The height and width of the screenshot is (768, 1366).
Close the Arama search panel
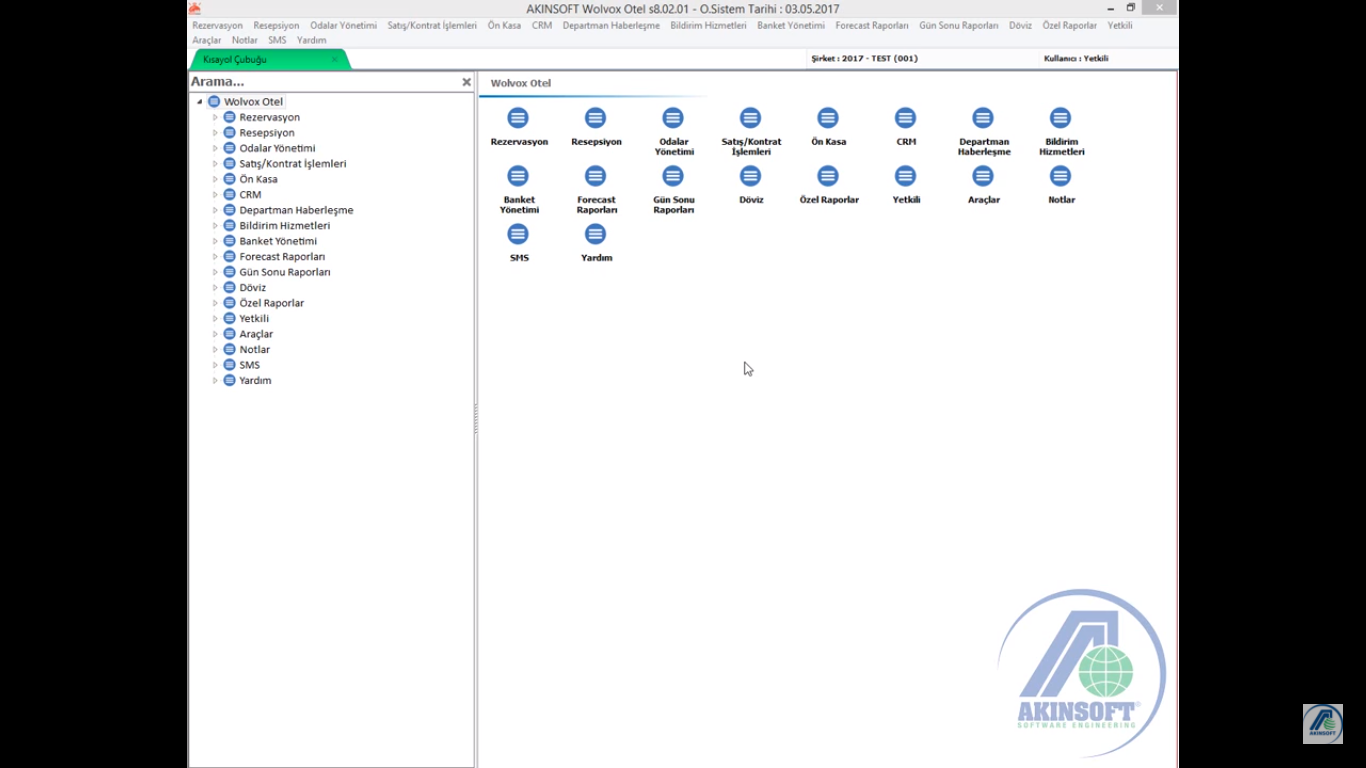[x=466, y=82]
